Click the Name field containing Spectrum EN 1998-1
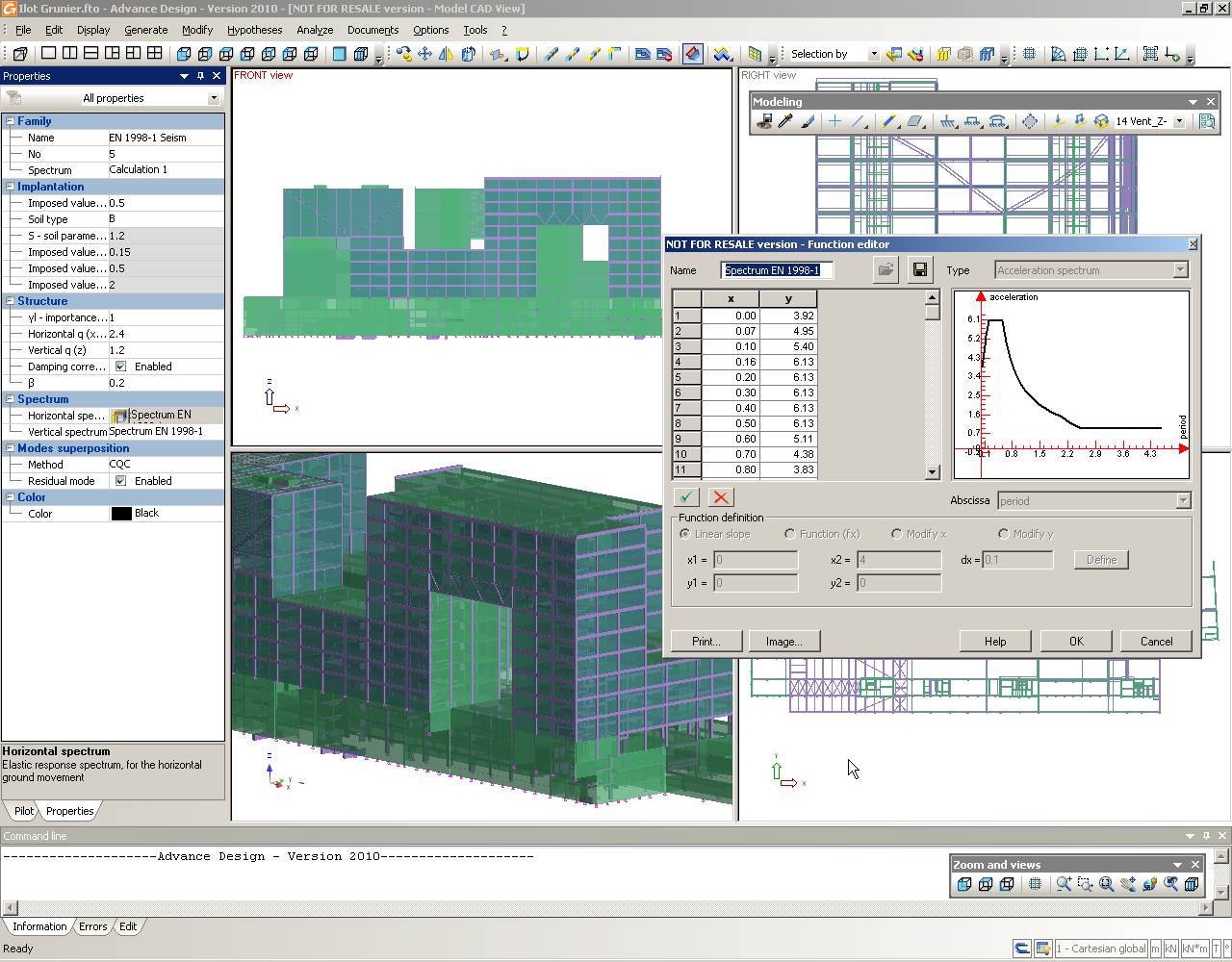This screenshot has width=1232, height=962. (x=778, y=270)
